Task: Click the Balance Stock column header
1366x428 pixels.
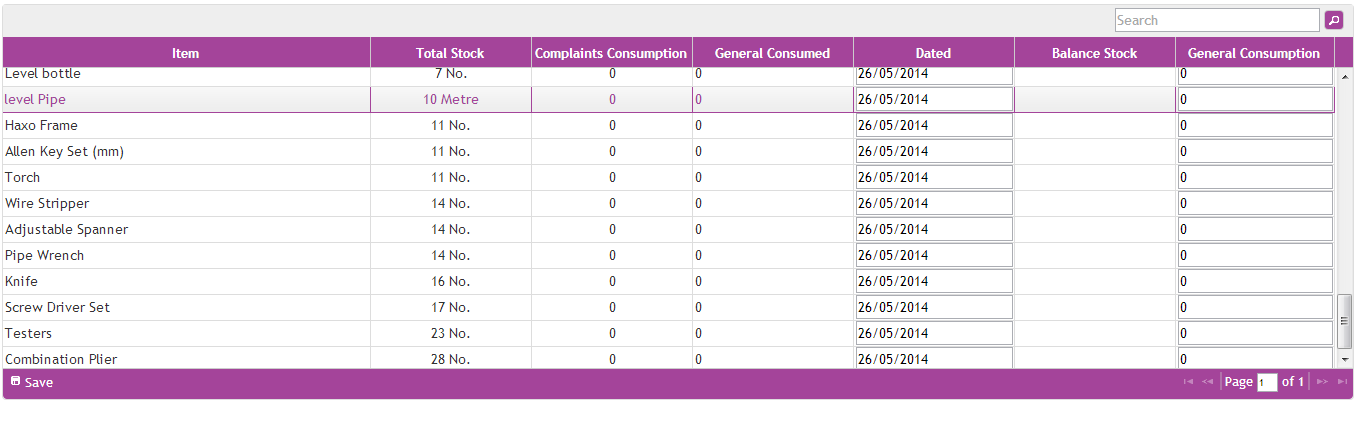Action: coord(1094,53)
